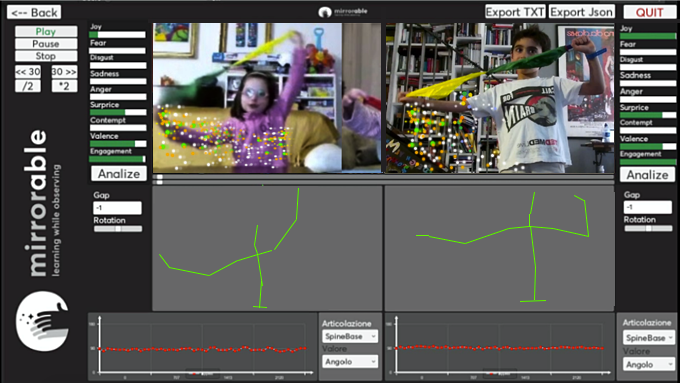This screenshot has height=383, width=680.
Task: Click the left skeleton pose view
Action: [267, 248]
